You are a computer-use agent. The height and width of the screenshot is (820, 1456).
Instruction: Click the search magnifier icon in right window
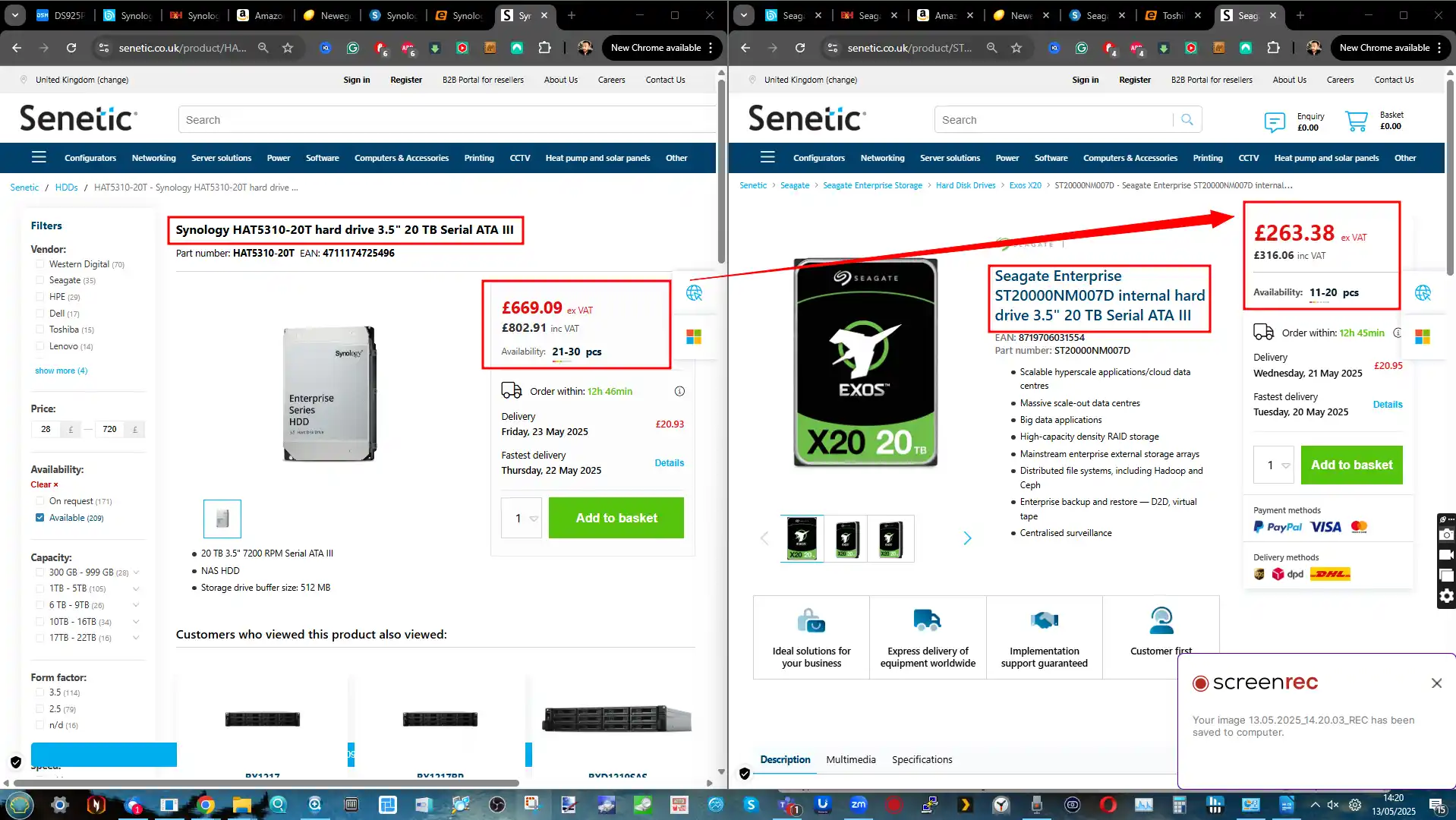(1187, 120)
